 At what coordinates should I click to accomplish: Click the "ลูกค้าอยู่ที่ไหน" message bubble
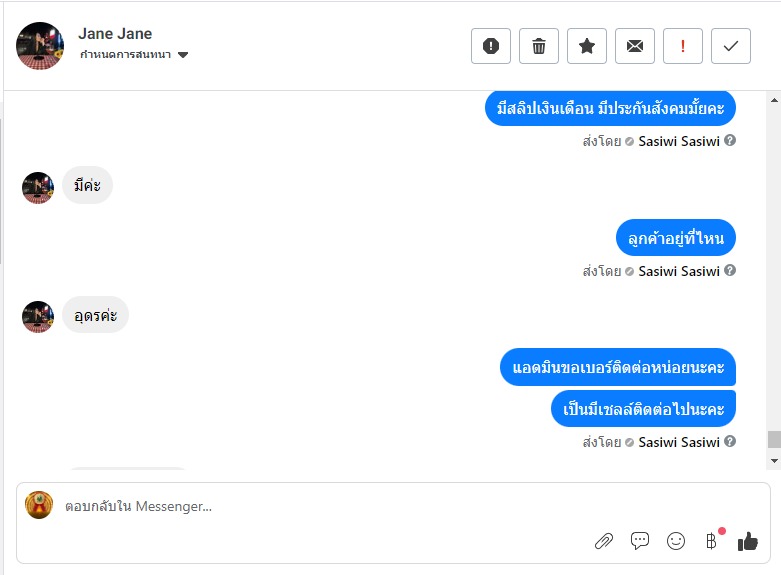pyautogui.click(x=676, y=237)
